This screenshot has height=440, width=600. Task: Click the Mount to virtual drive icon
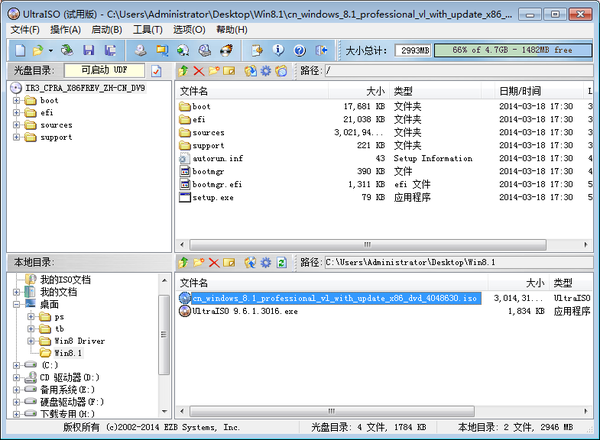pos(204,50)
